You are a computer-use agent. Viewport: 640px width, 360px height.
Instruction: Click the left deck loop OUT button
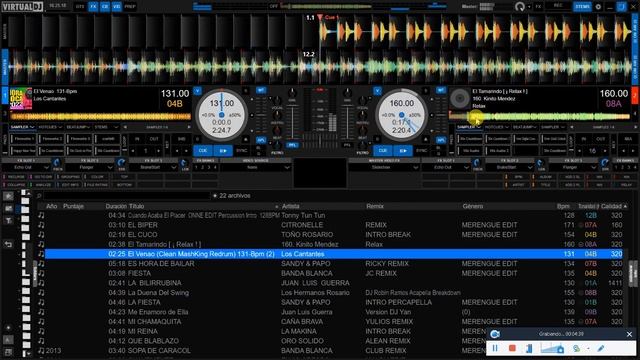point(154,139)
